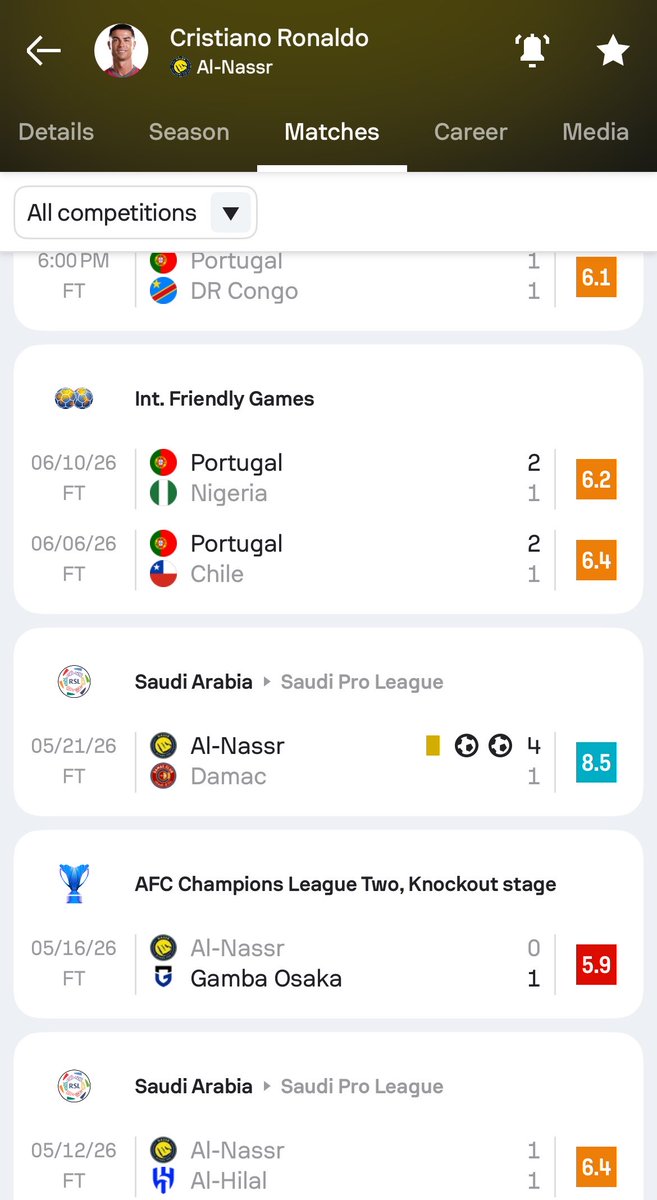
Task: Click the Gamba Osaka team crest
Action: [x=163, y=978]
